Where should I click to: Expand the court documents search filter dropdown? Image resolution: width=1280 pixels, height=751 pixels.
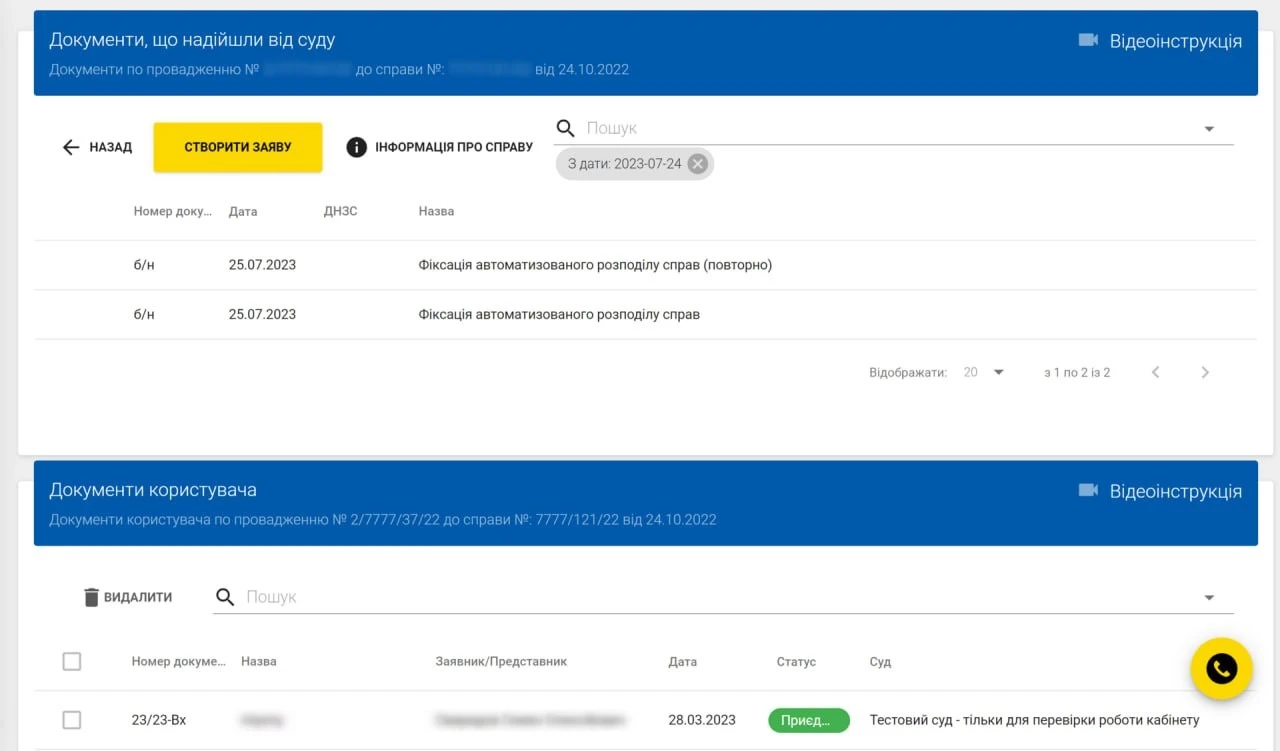(1209, 129)
